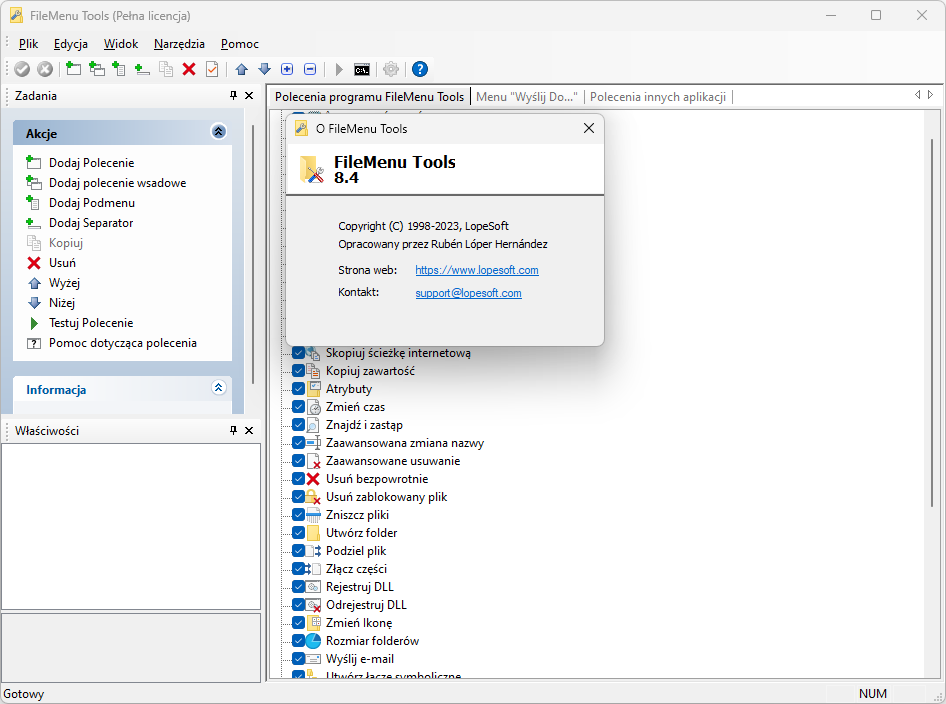The image size is (946, 704).
Task: Click the command list vertical scrollbar
Action: (932, 323)
